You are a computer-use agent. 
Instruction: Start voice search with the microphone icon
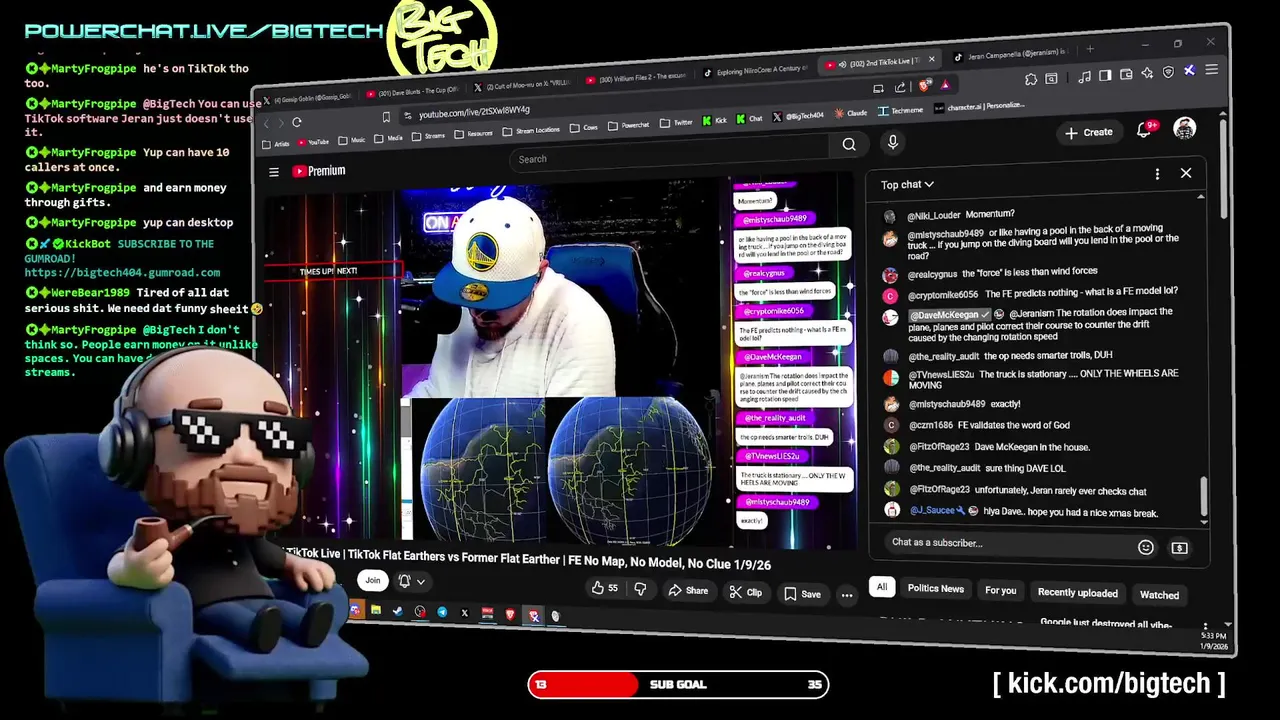(x=893, y=142)
